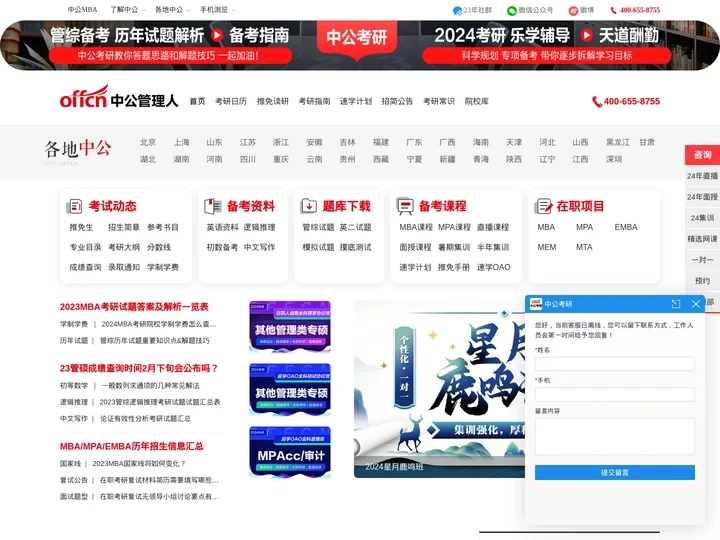Open 24年直播 in right sidebar
The height and width of the screenshot is (540, 720).
point(702,176)
